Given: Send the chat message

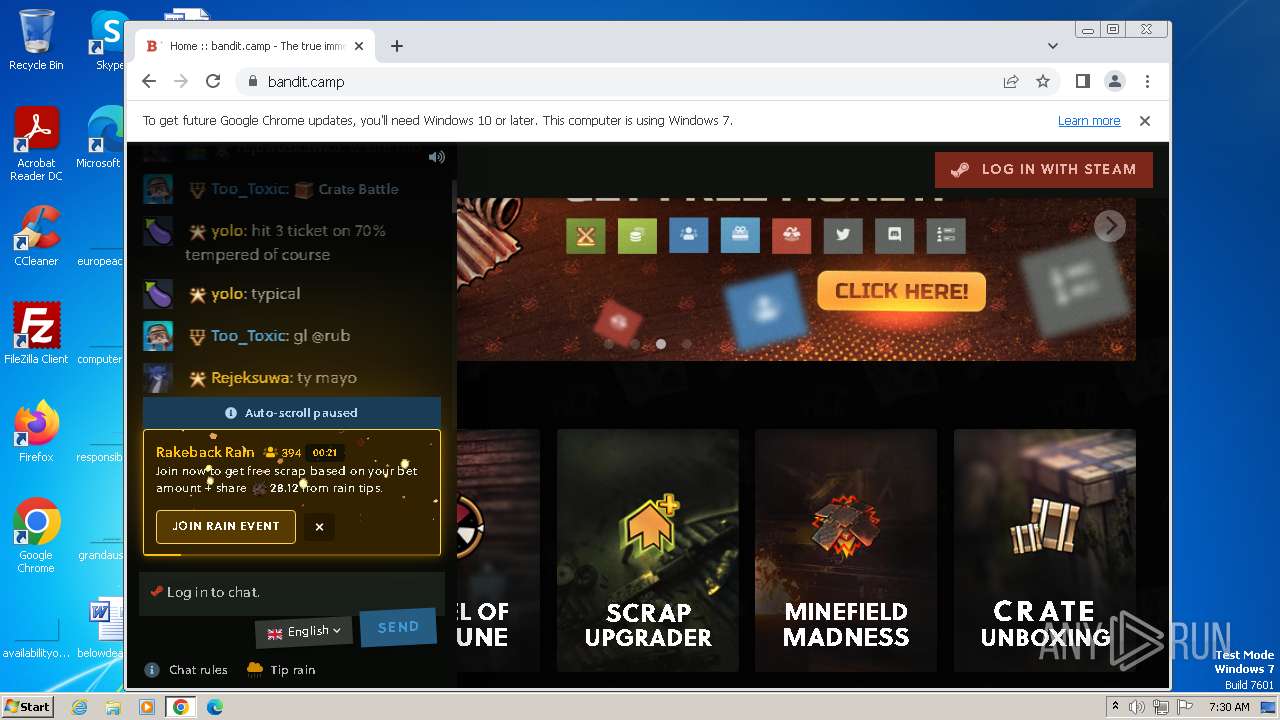Looking at the screenshot, I should pos(398,627).
